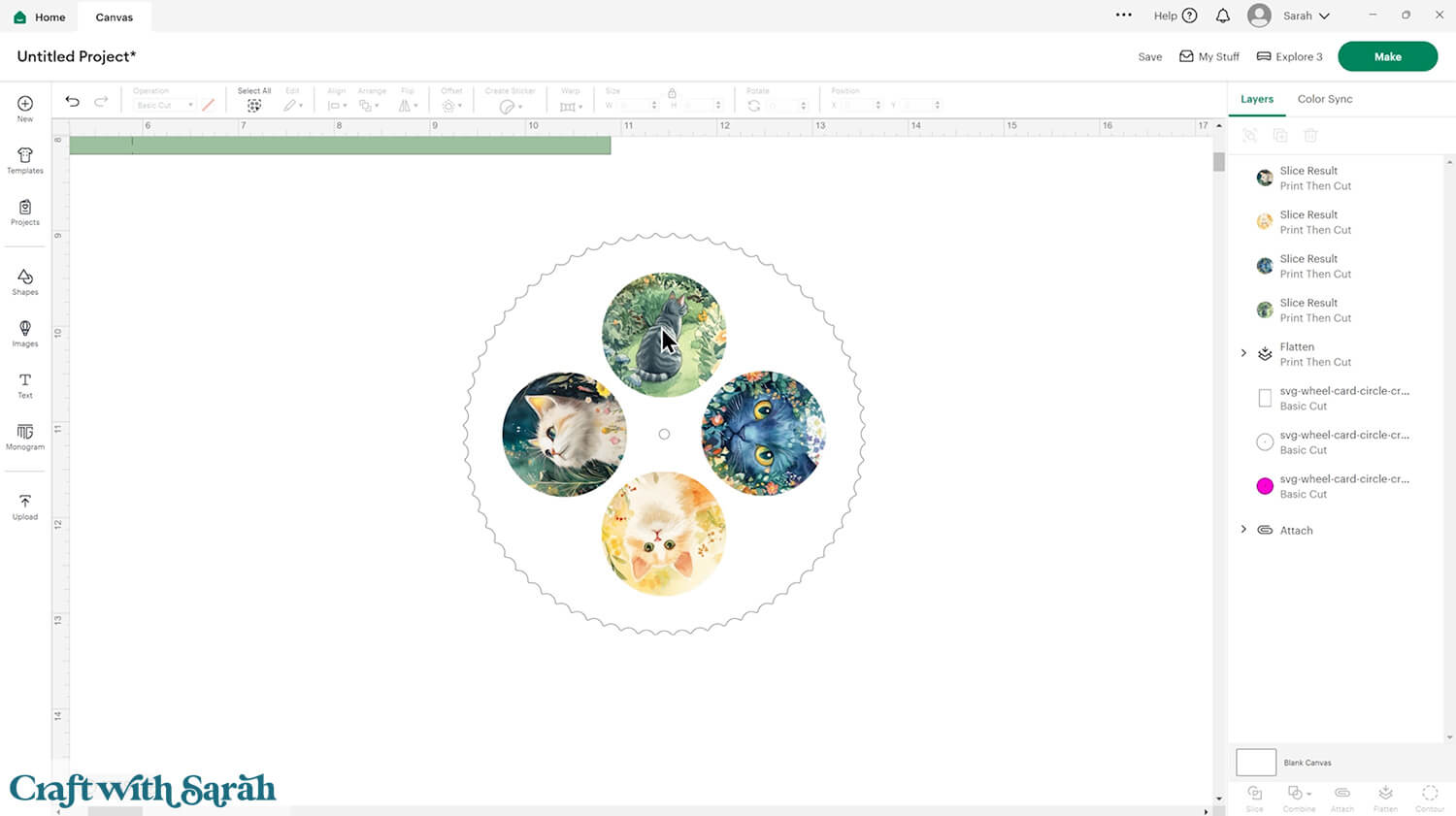Click the Blank Canvas color swatch
Viewport: 1456px width, 816px height.
pos(1256,763)
